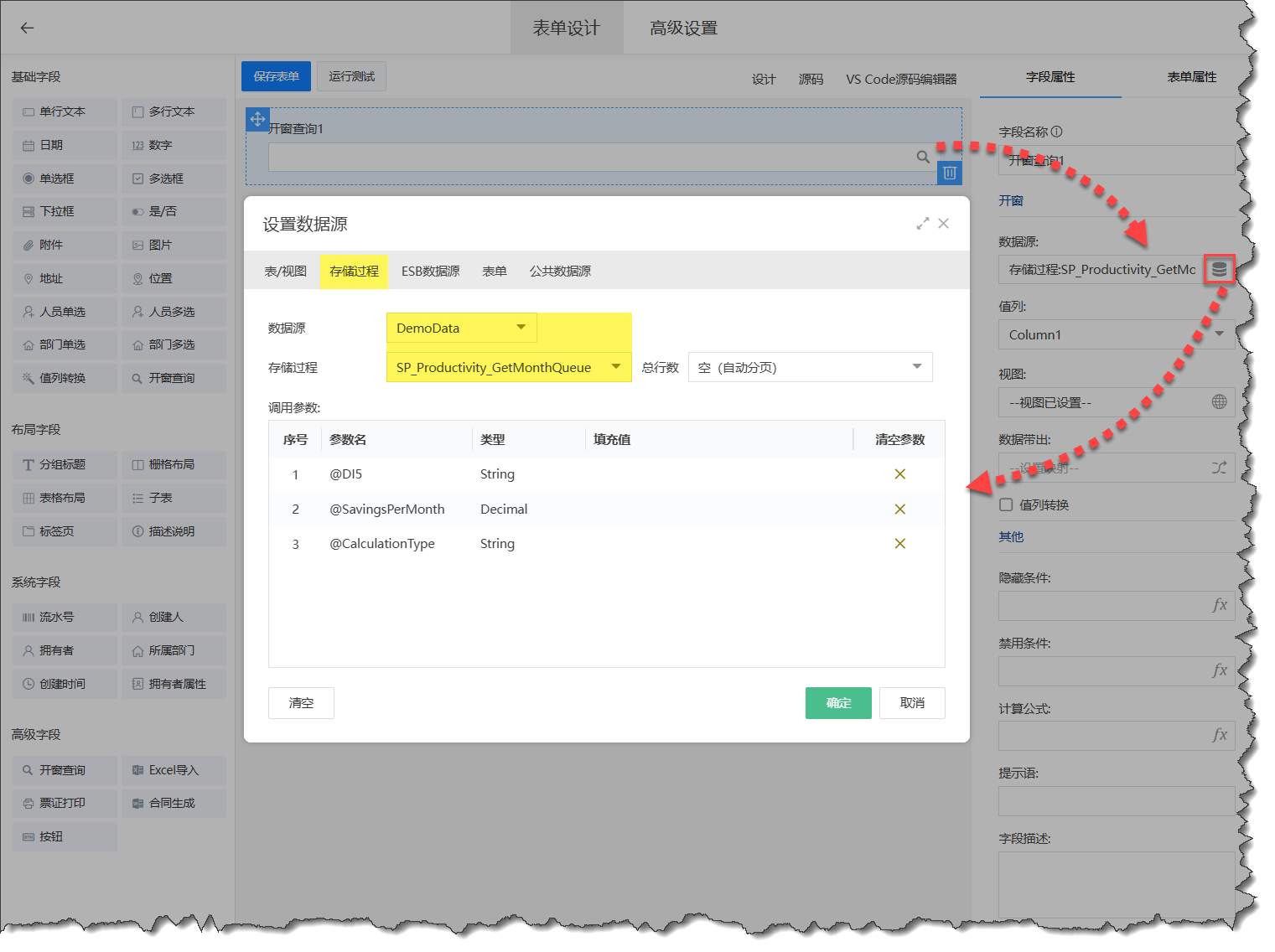Click the 提示语 input field
Screen dimensions: 1275x952
(1115, 801)
